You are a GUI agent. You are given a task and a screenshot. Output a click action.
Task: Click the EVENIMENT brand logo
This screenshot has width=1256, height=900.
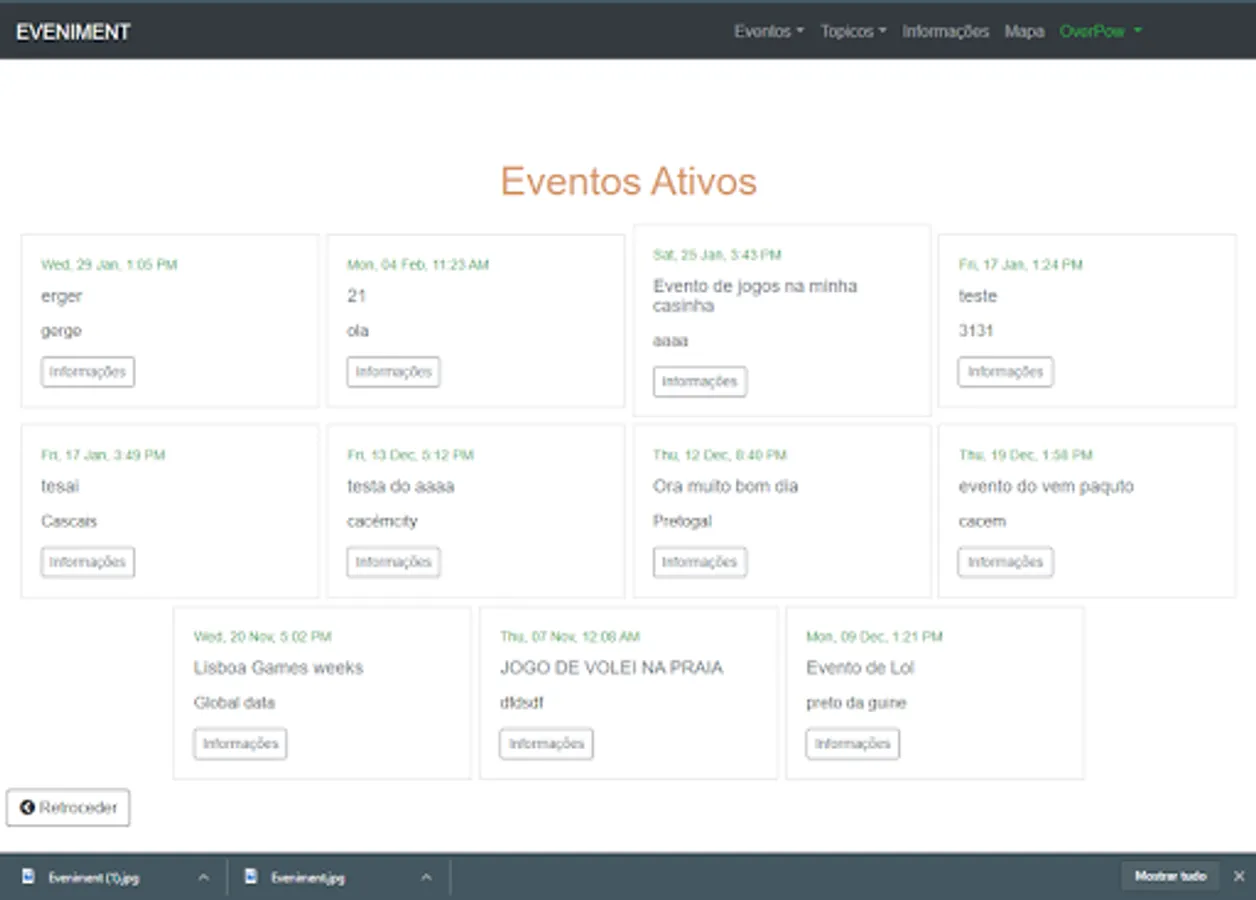[x=73, y=31]
